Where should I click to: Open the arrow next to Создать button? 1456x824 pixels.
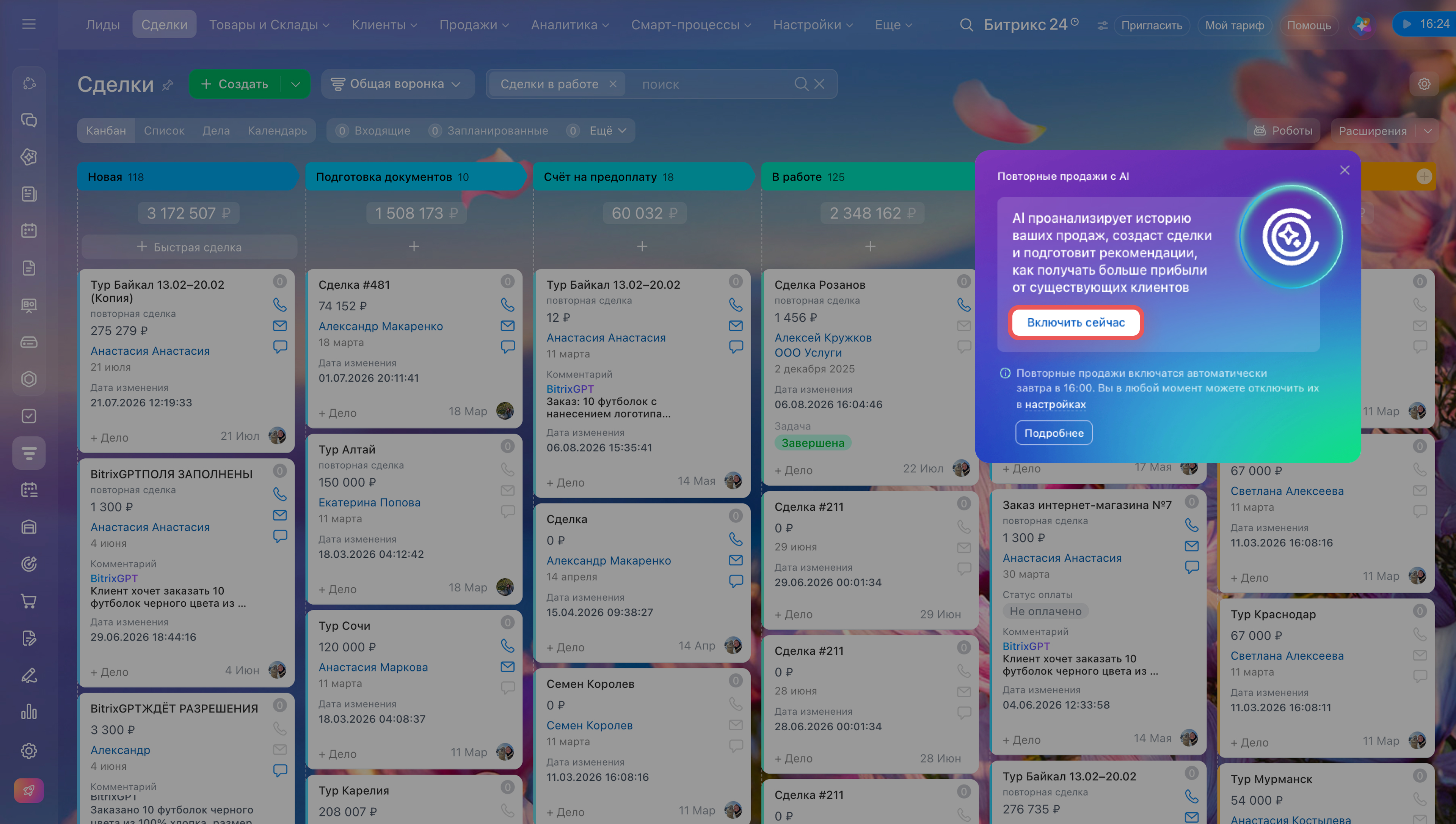click(x=296, y=84)
